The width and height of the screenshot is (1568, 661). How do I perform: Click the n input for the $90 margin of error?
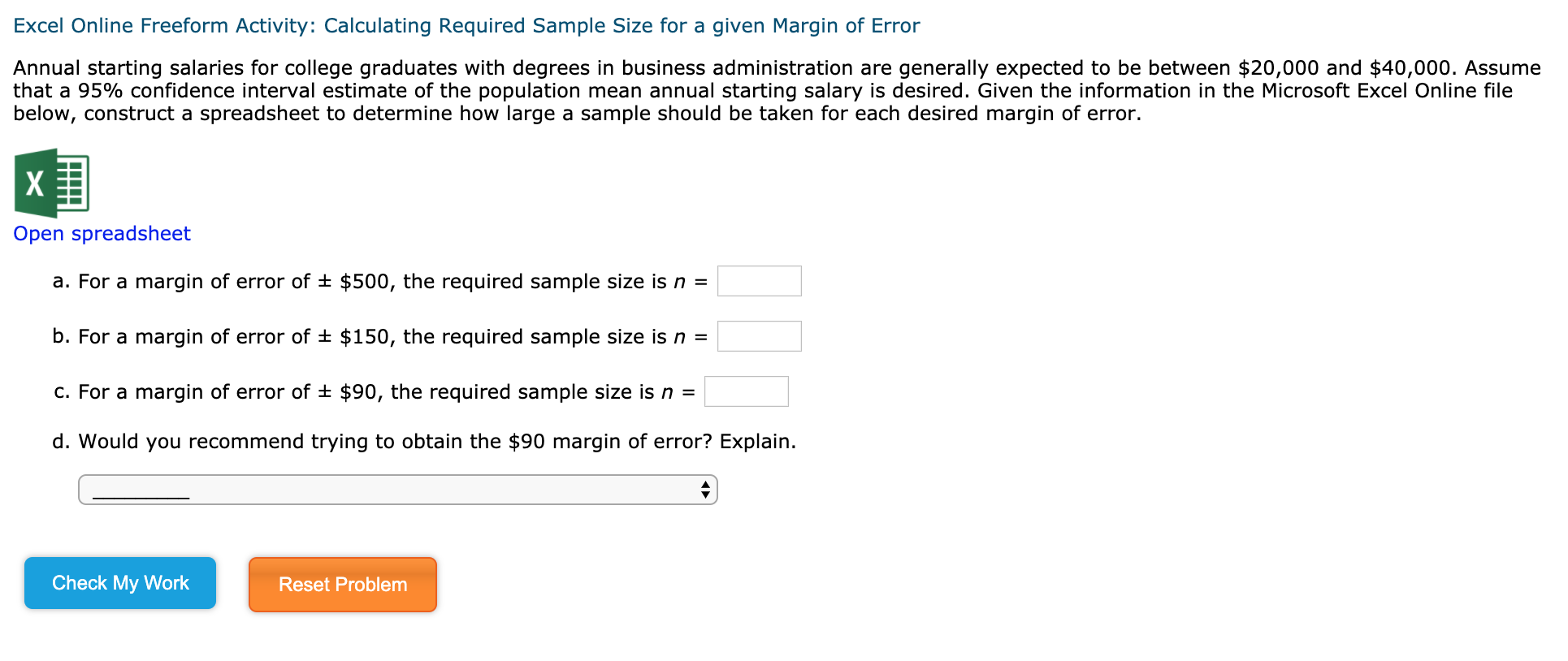pos(747,391)
